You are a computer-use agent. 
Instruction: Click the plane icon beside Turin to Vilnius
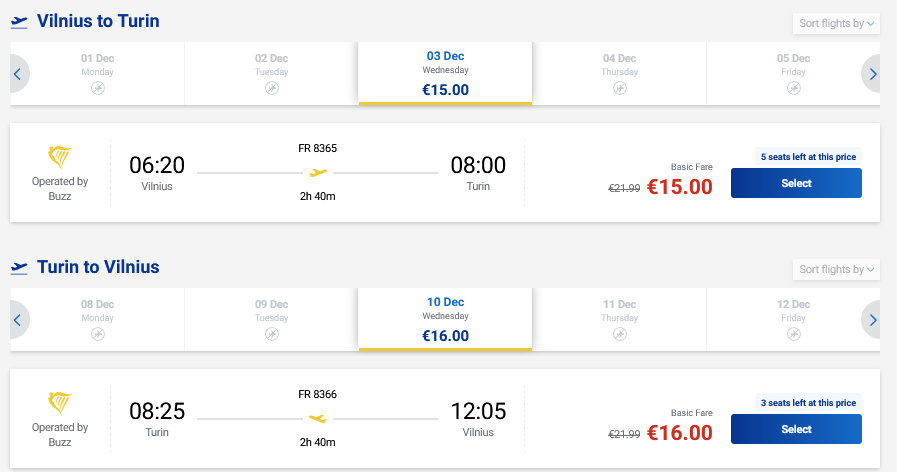19,268
